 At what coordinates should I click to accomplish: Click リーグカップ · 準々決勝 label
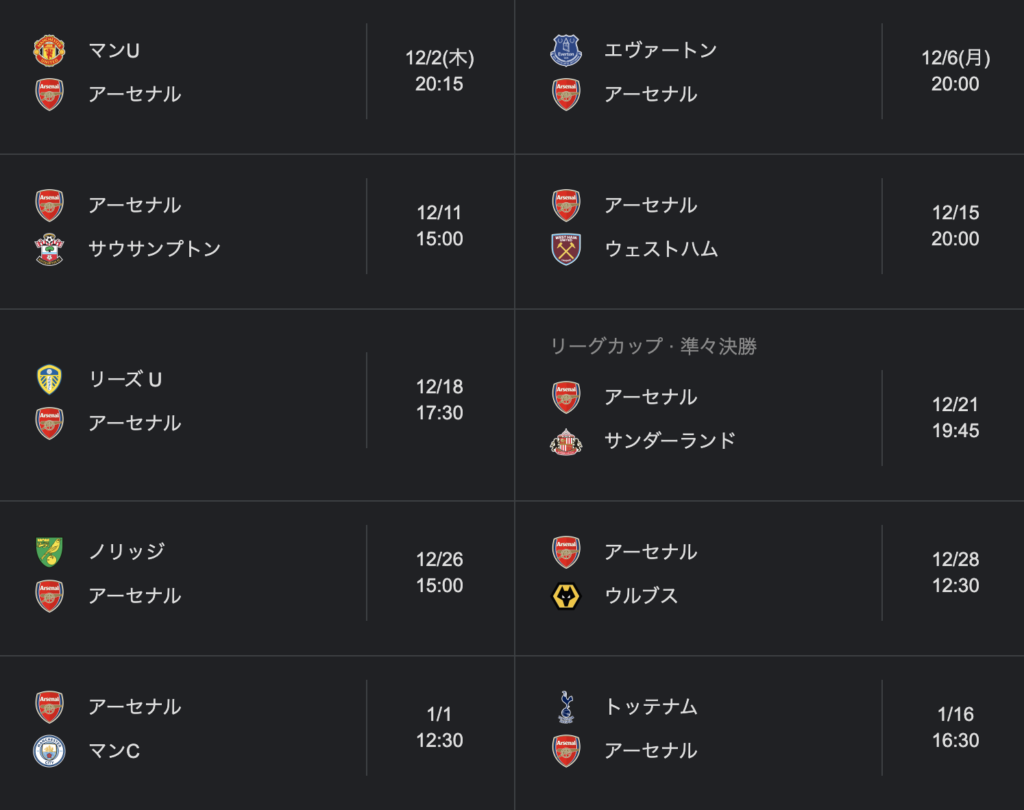[x=653, y=346]
